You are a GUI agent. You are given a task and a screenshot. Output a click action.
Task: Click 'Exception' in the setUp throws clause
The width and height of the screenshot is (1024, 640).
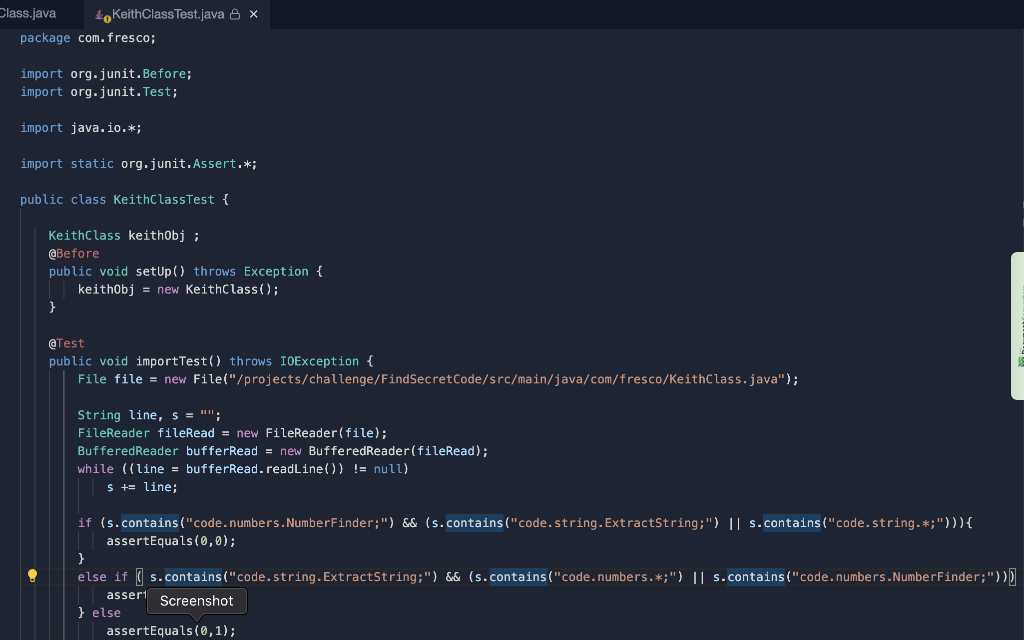click(276, 271)
